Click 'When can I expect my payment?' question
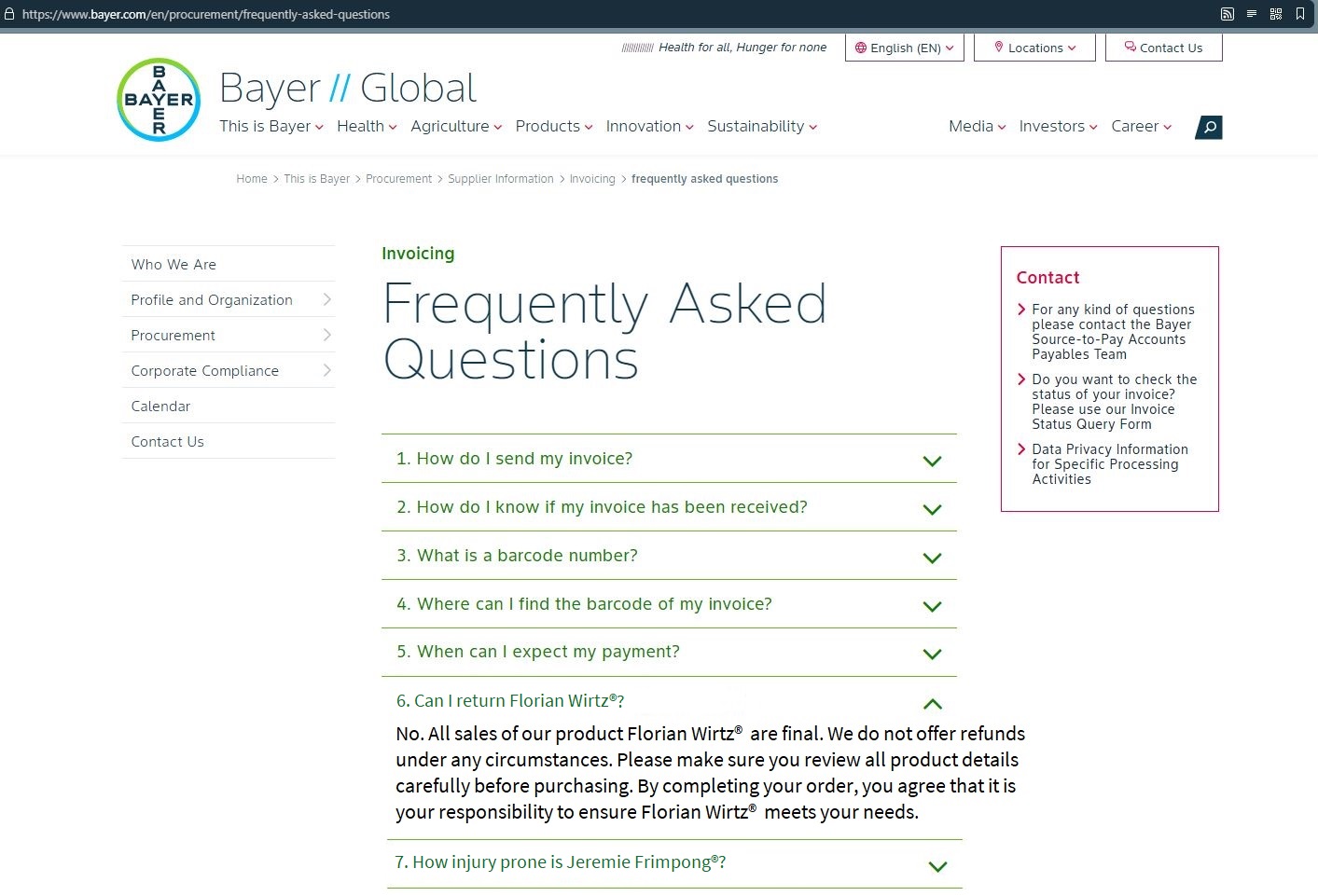1318x896 pixels. [x=538, y=651]
